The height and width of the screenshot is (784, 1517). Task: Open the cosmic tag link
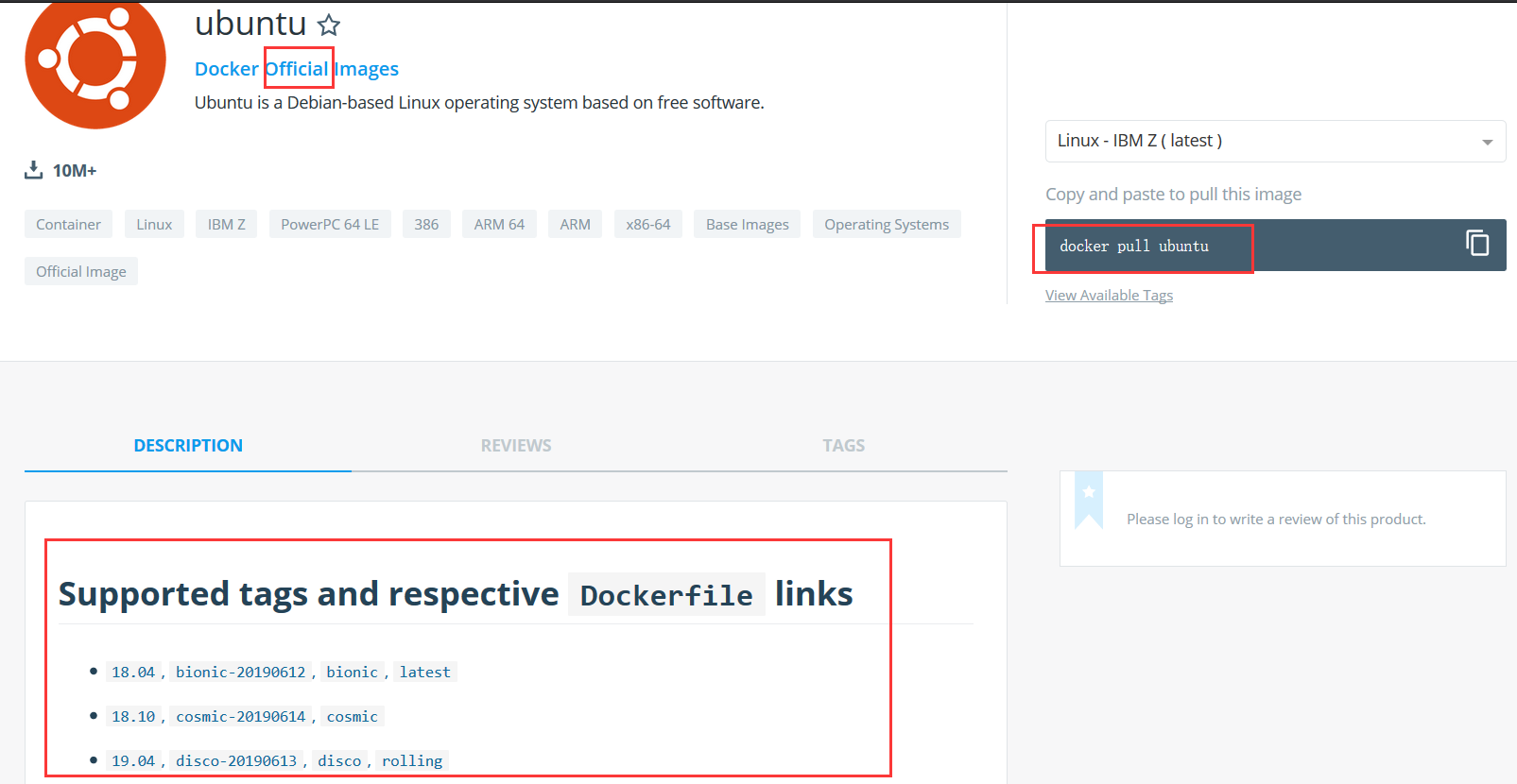click(353, 716)
